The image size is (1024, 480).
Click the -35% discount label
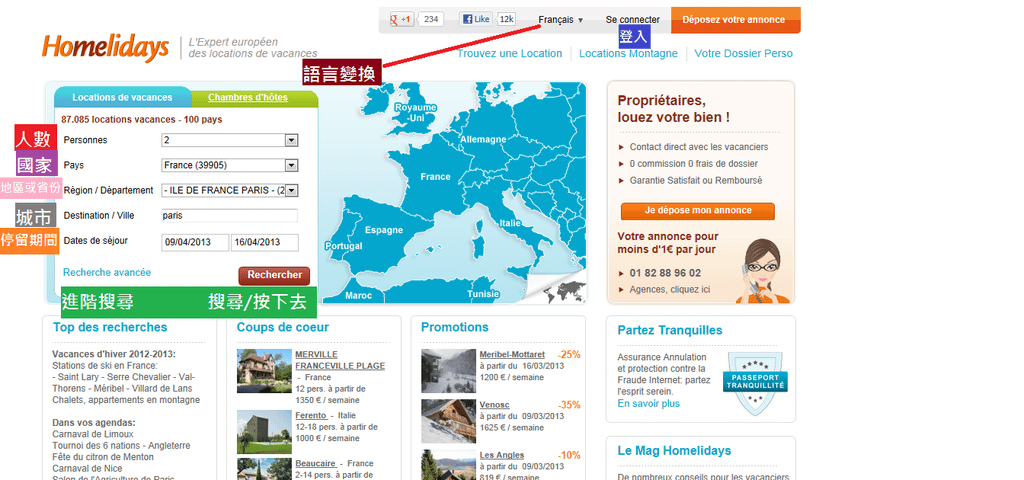pyautogui.click(x=569, y=405)
